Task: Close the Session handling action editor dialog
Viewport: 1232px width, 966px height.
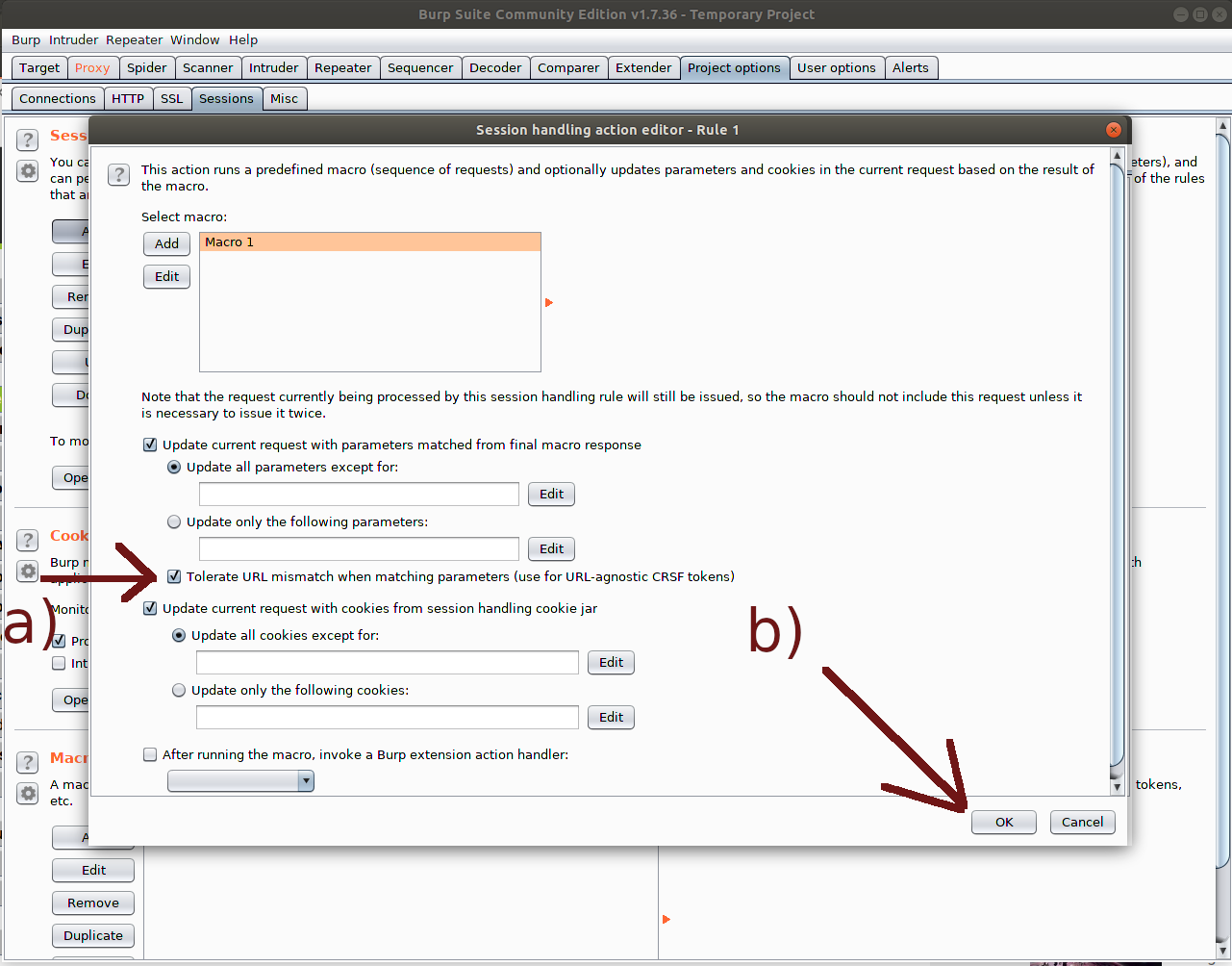Action: pos(1114,130)
